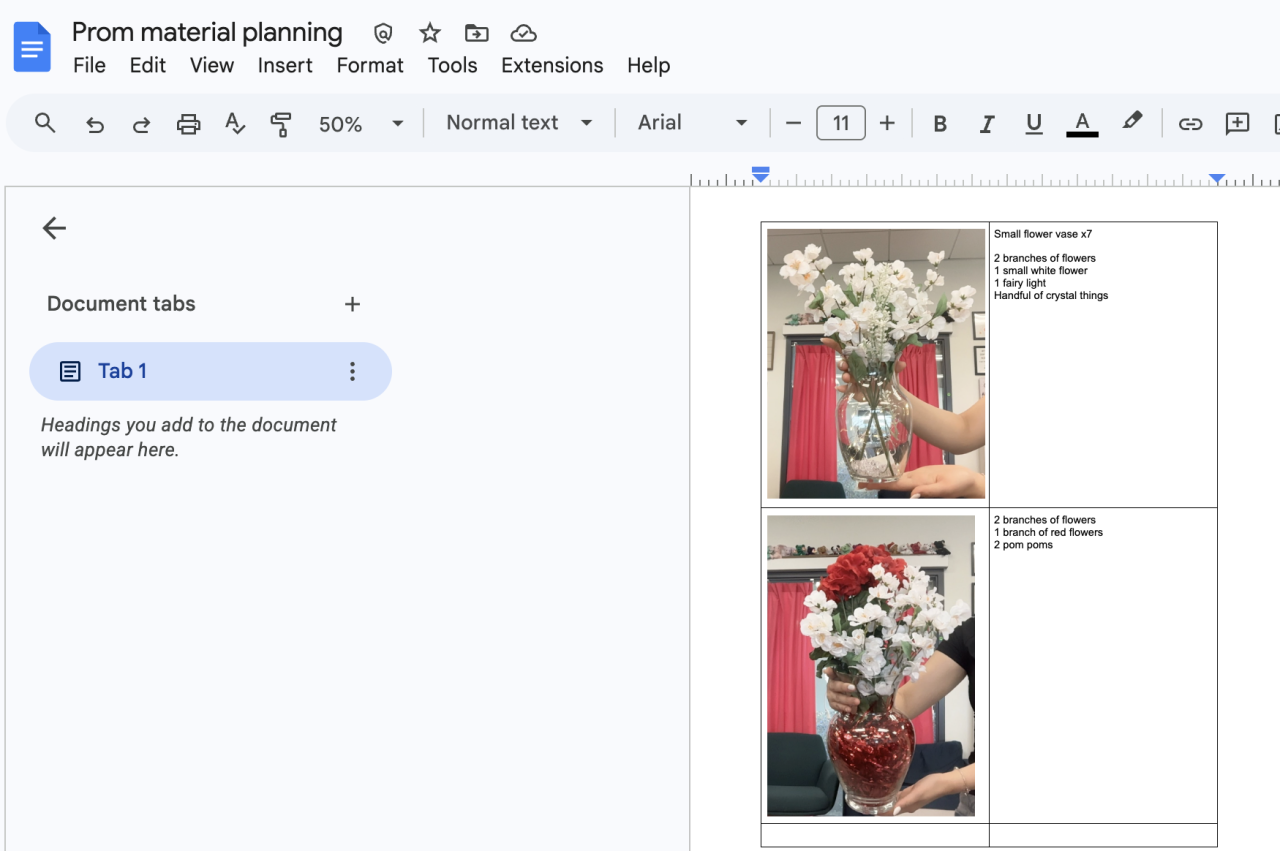Image resolution: width=1280 pixels, height=851 pixels.
Task: Open the Insert menu
Action: [285, 66]
